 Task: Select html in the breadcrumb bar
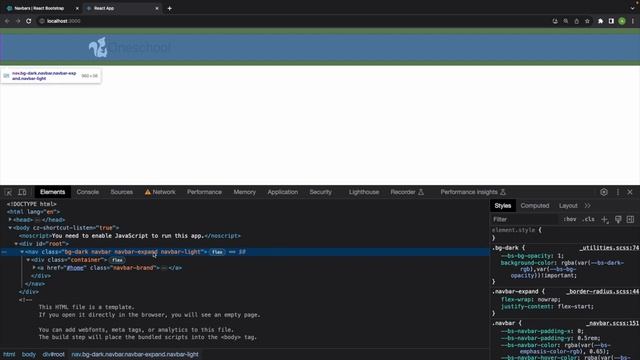pos(9,354)
